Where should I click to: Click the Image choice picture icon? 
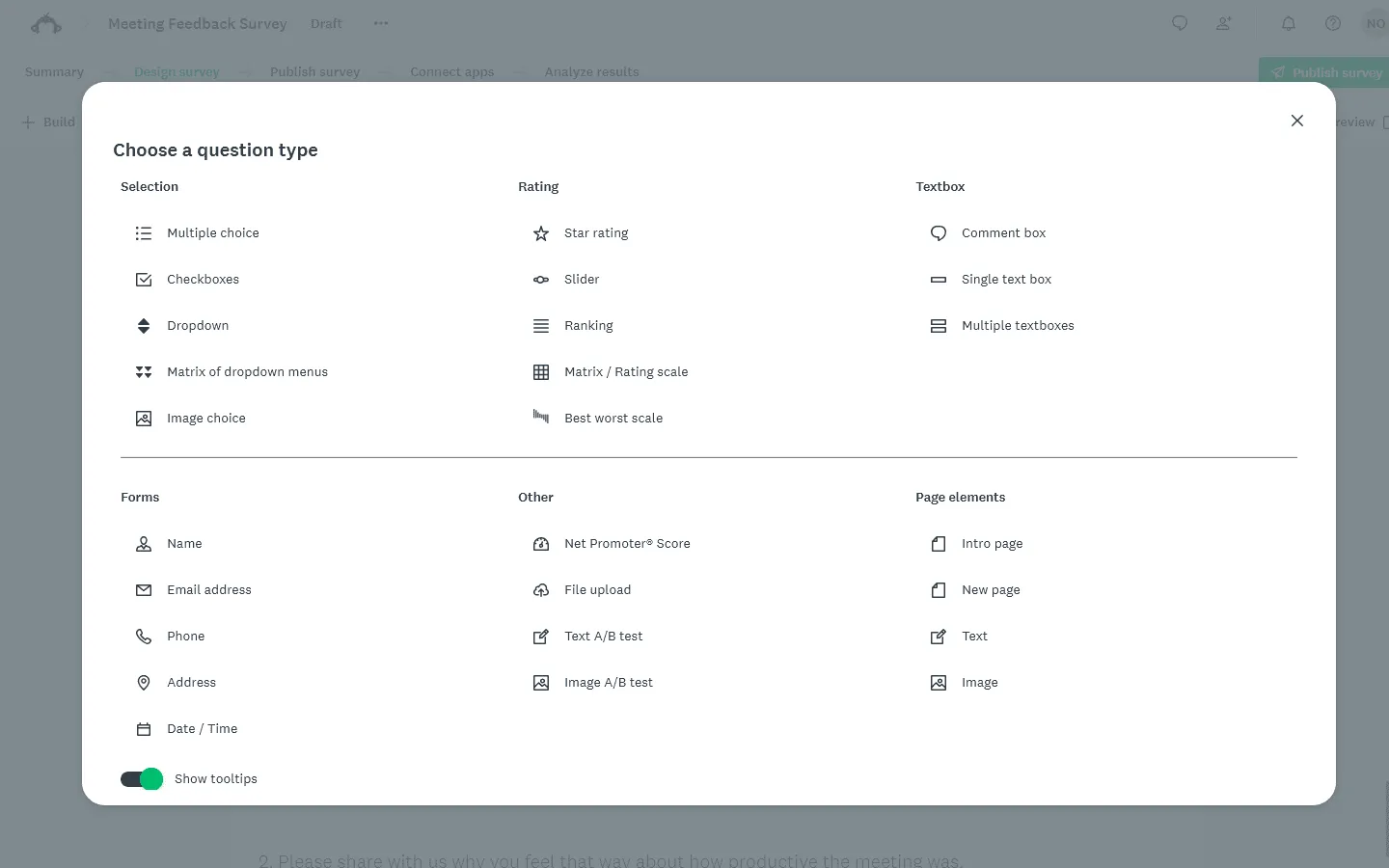coord(144,418)
